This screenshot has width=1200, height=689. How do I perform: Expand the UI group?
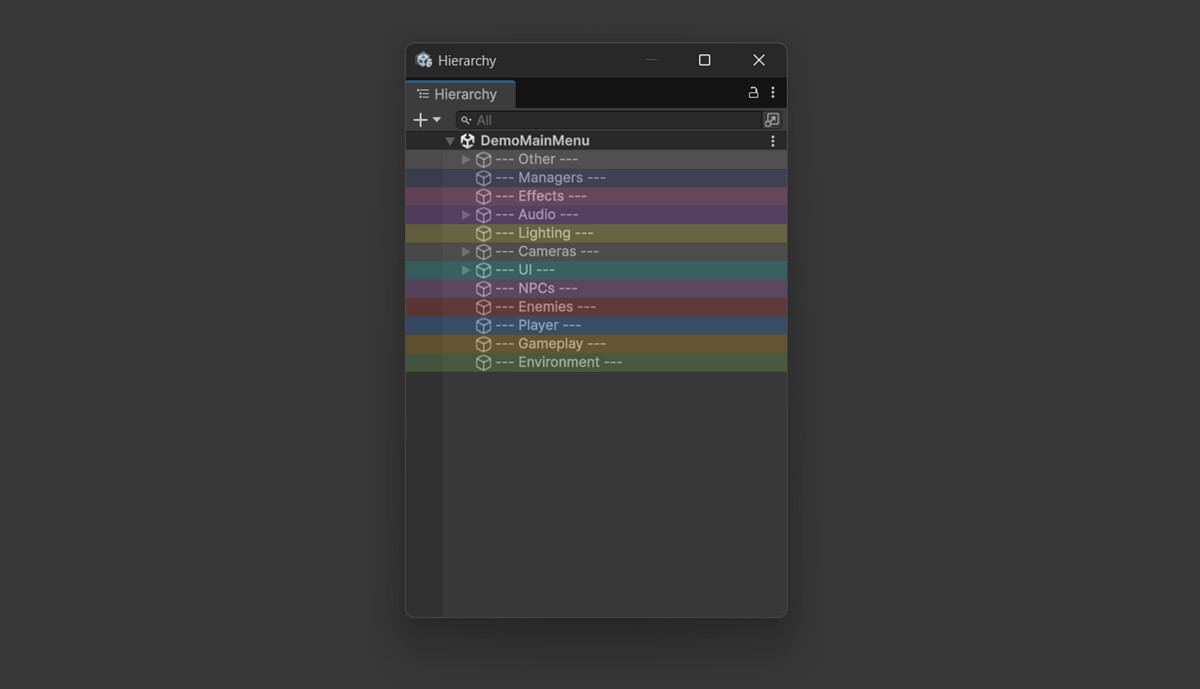[x=466, y=270]
